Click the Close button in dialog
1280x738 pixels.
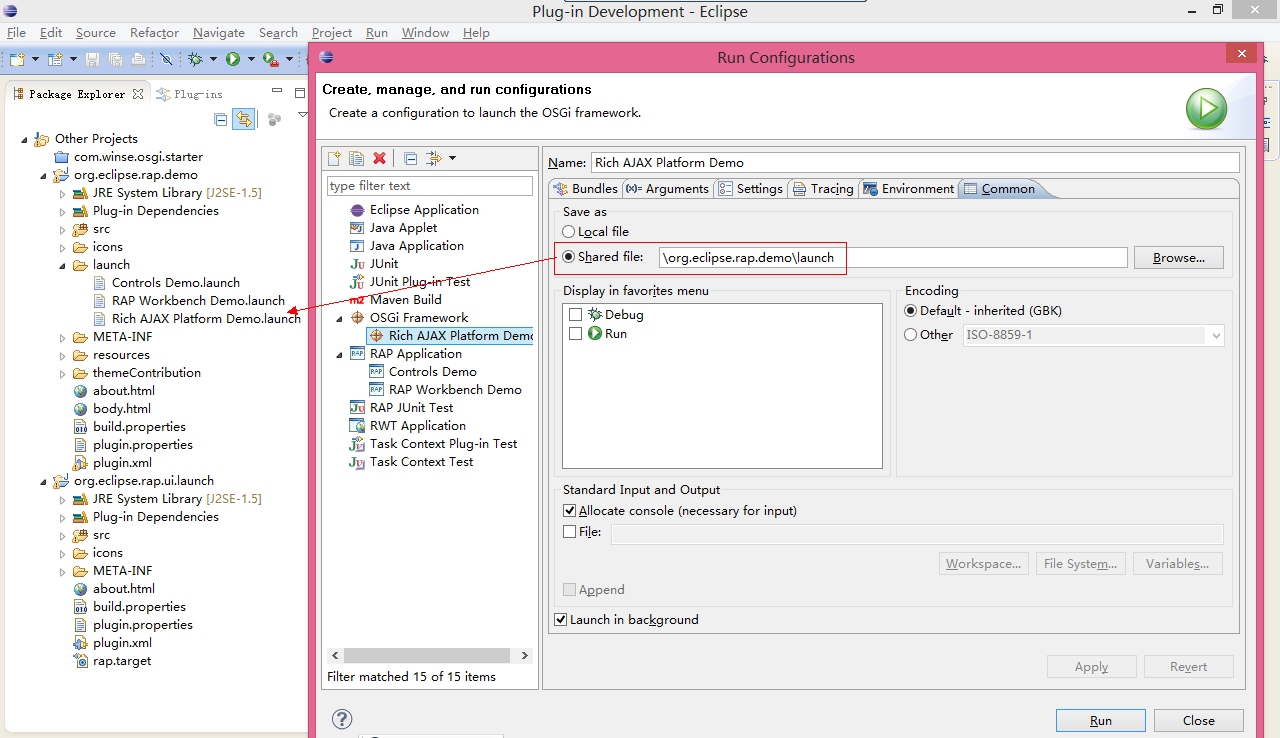tap(1198, 720)
